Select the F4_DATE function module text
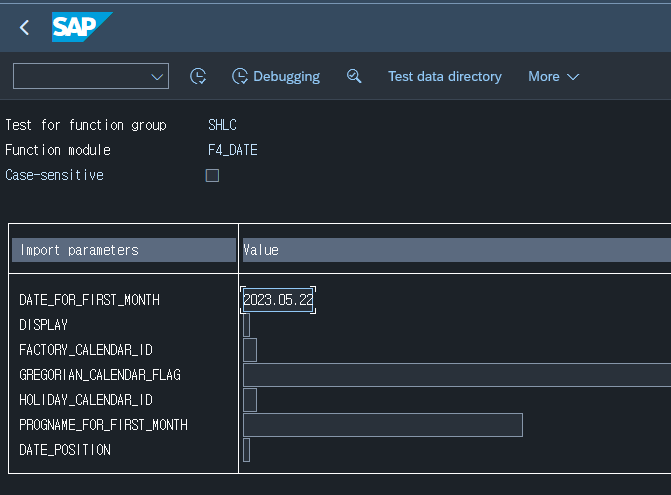Image resolution: width=671 pixels, height=495 pixels. tap(233, 150)
